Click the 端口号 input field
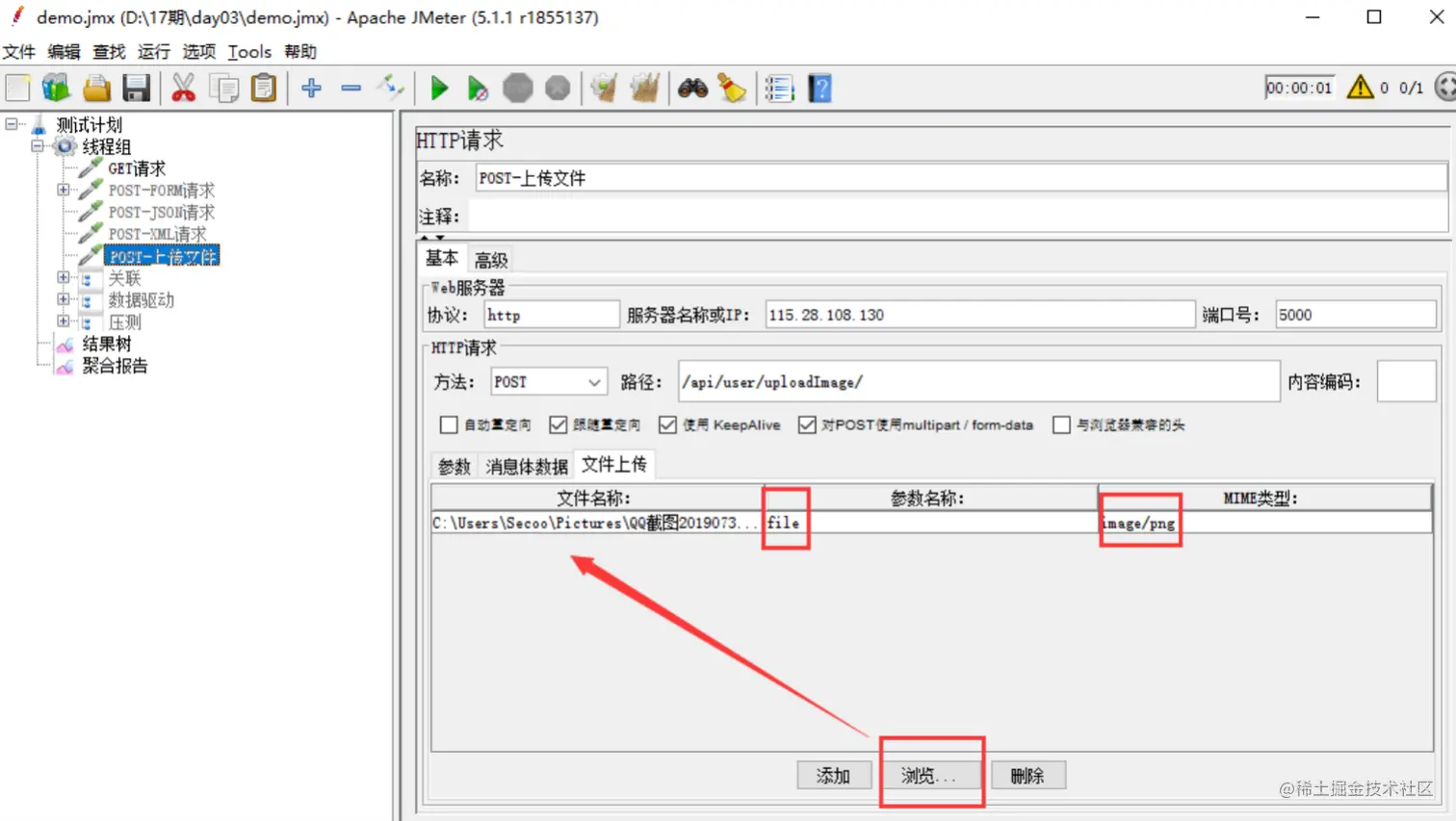The height and width of the screenshot is (821, 1456). tap(1356, 315)
